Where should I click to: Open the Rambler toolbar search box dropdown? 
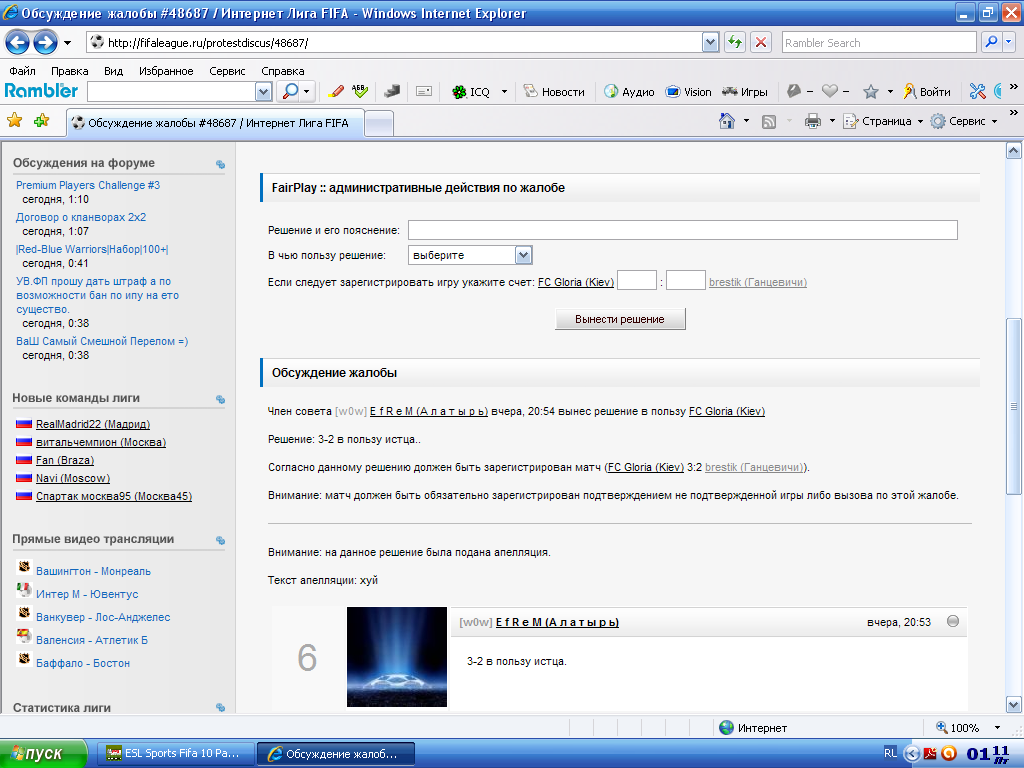263,91
